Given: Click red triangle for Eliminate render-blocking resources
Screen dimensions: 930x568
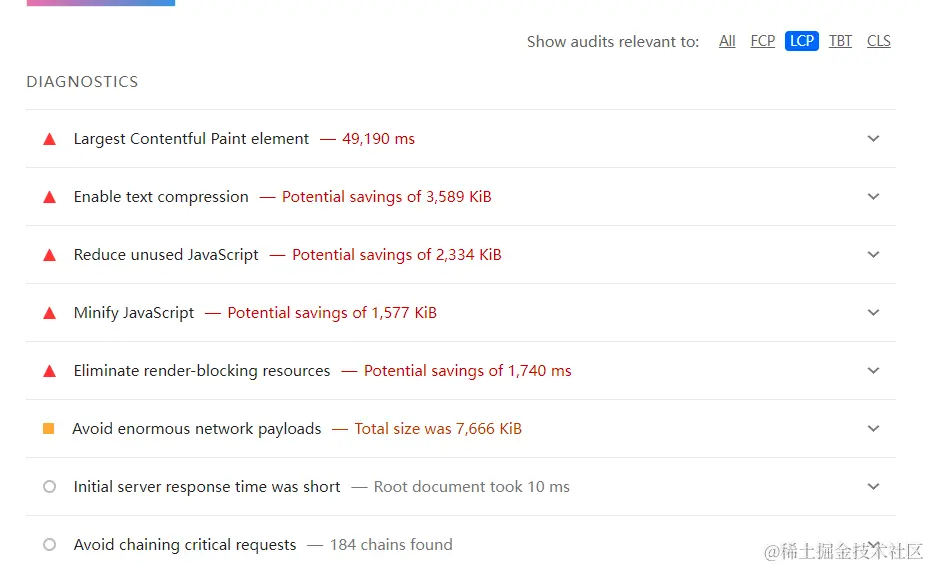Looking at the screenshot, I should 50,372.
